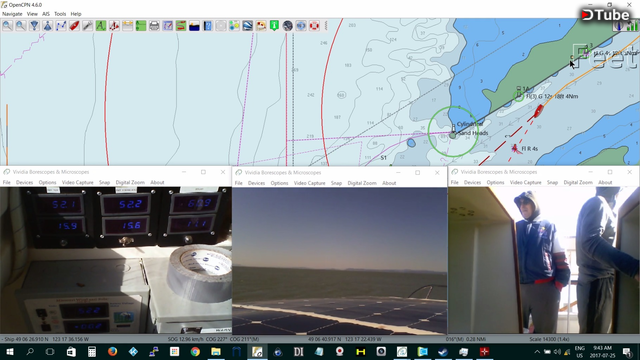Image resolution: width=640 pixels, height=360 pixels.
Task: Open Google Chrome from the taskbar
Action: click(x=195, y=351)
